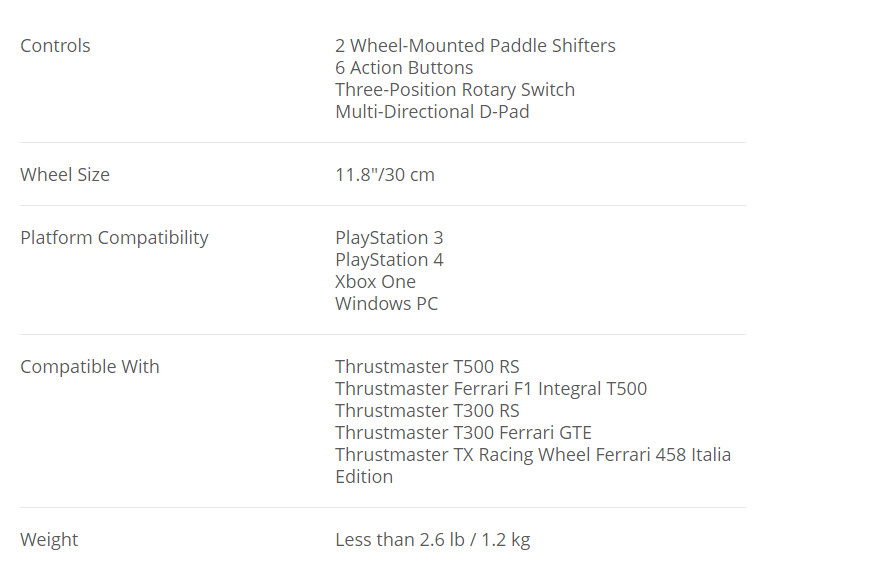Screen dimensions: 895x563
Task: Click the 11.8"/30 cm value
Action: point(385,175)
